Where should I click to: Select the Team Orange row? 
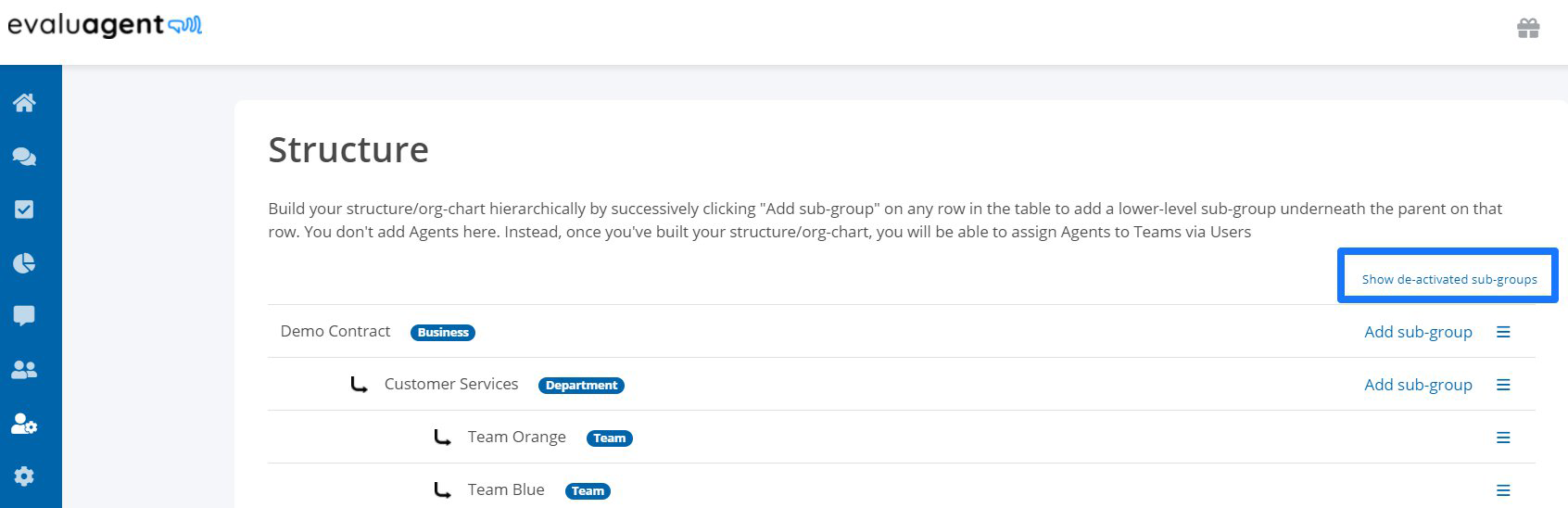click(x=516, y=438)
